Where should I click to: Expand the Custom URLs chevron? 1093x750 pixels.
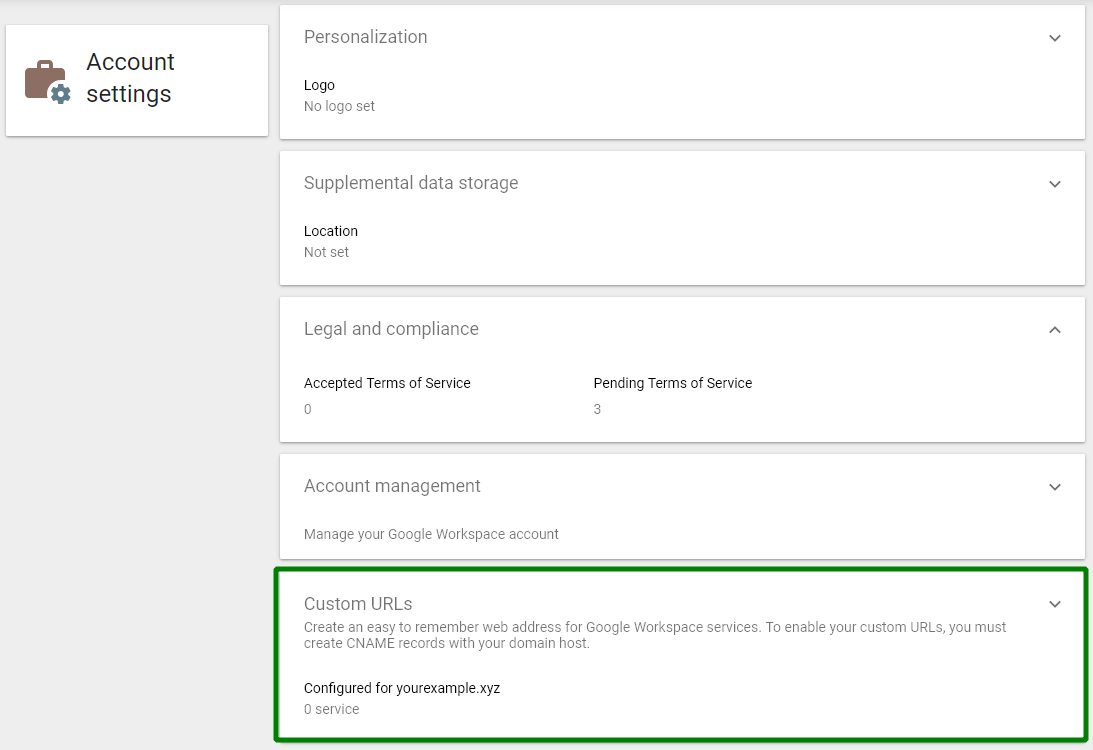(1054, 604)
